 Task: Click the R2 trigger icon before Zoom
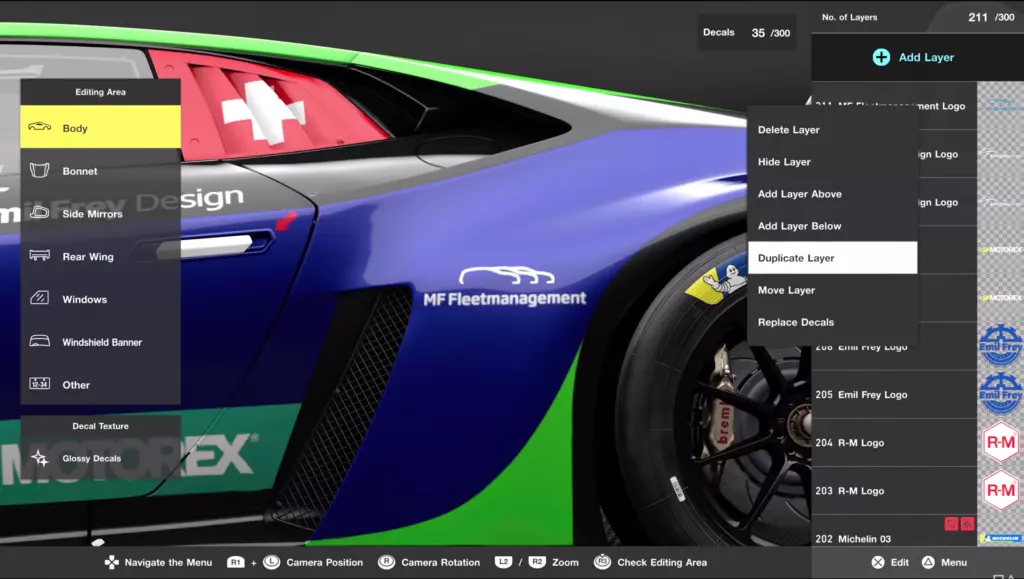(x=537, y=562)
